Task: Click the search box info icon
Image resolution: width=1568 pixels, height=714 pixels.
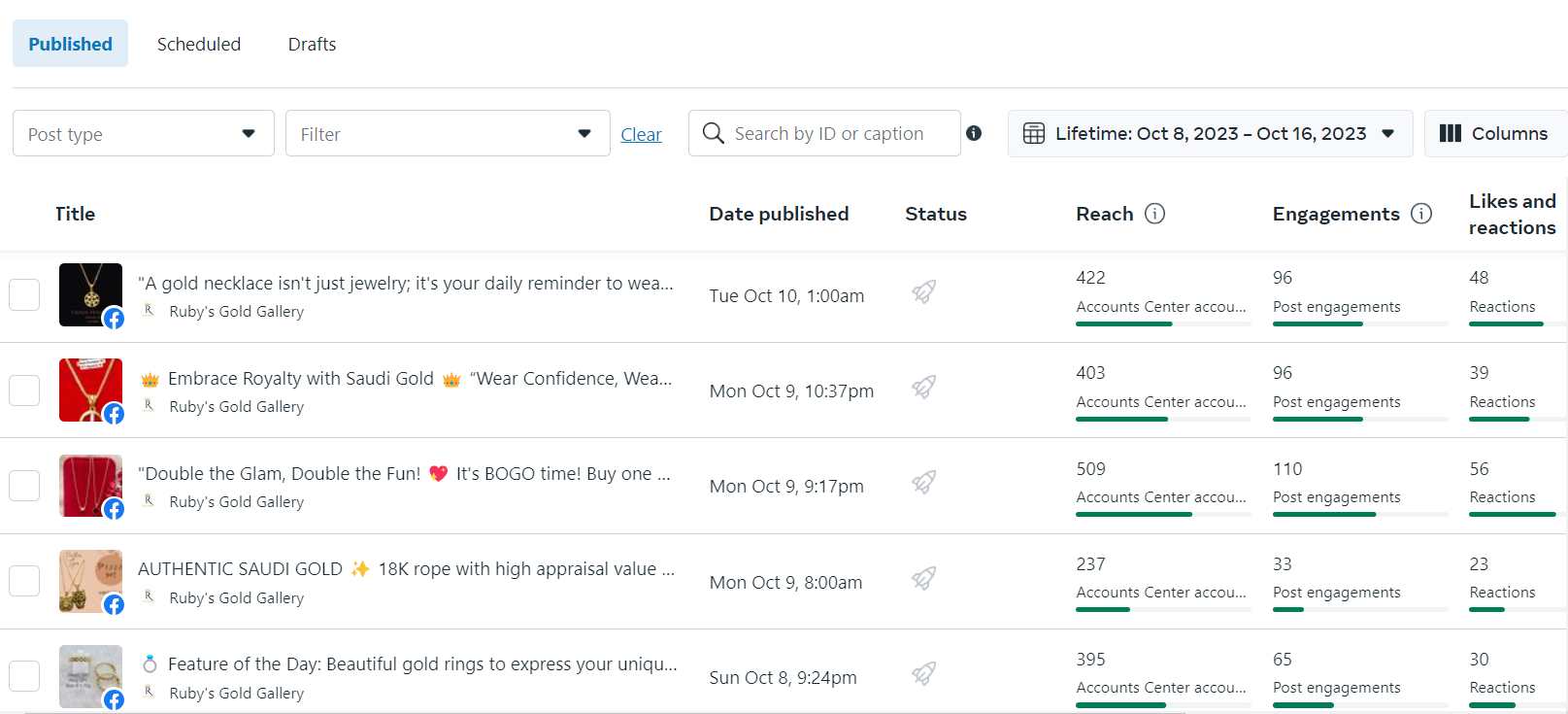Action: 974,133
